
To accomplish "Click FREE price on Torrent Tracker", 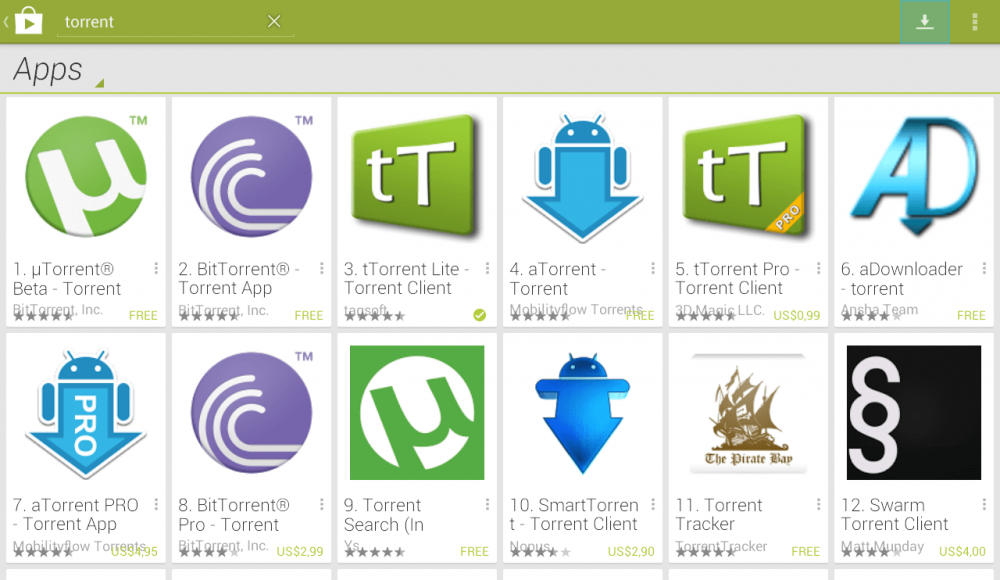I will pos(805,551).
